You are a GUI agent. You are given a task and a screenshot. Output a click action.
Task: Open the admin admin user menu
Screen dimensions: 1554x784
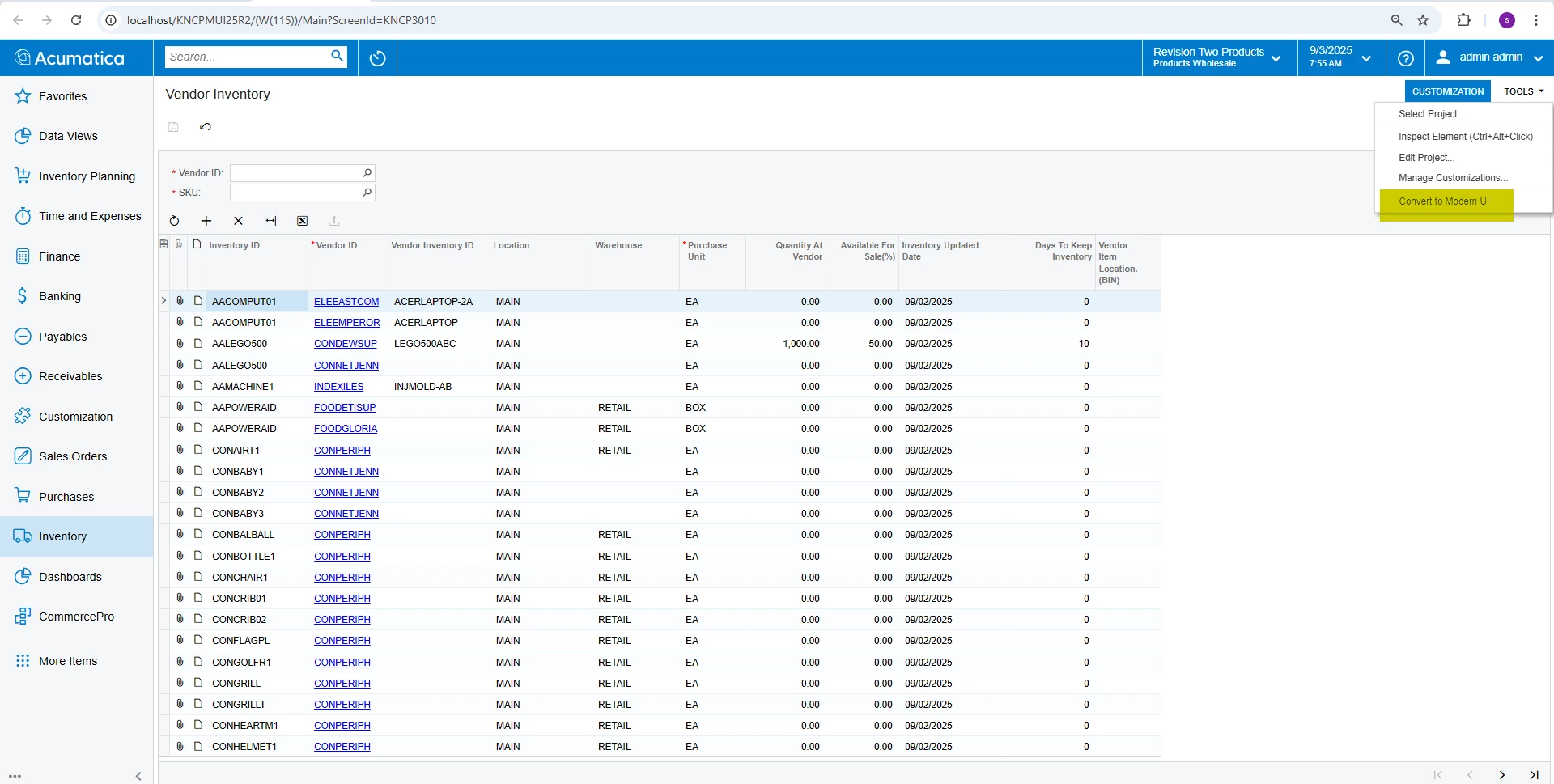point(1489,57)
